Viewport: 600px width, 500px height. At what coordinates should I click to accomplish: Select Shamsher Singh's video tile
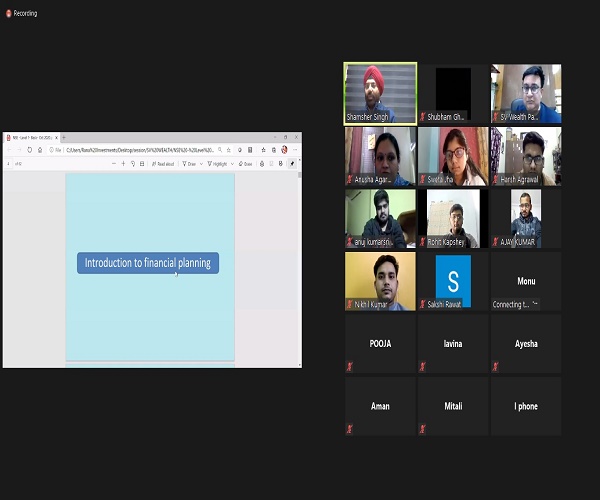click(380, 93)
